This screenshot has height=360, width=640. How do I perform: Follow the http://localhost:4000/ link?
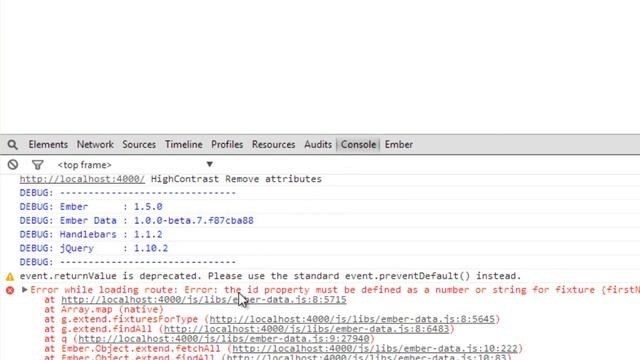[x=82, y=179]
